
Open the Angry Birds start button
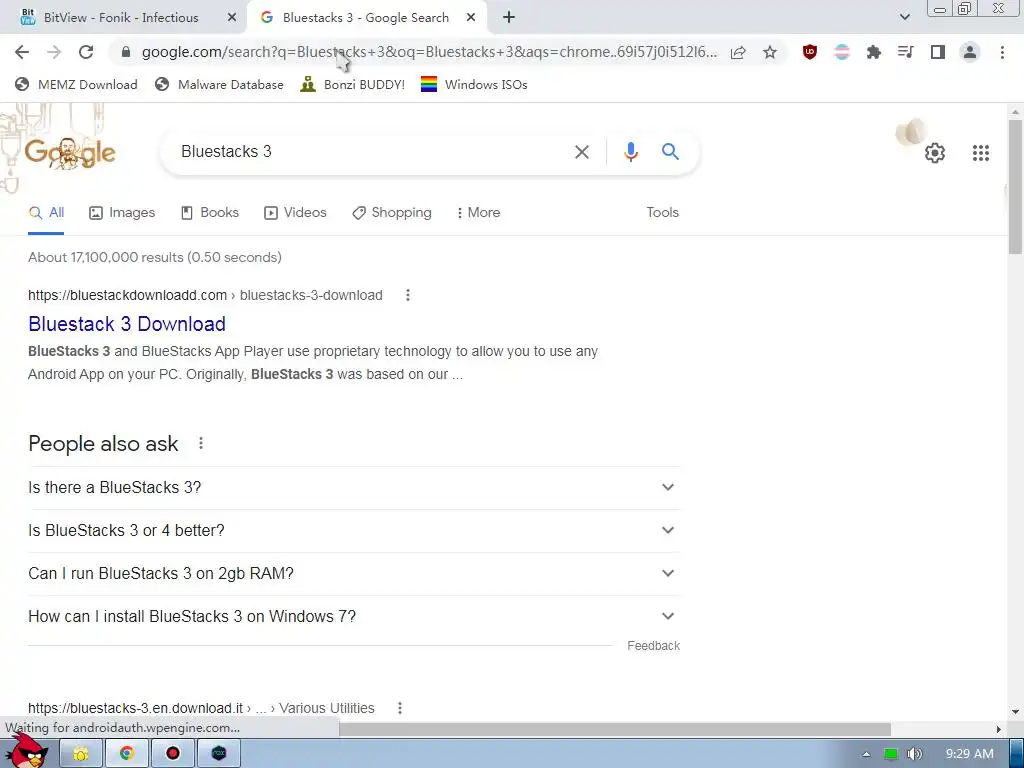pos(27,750)
